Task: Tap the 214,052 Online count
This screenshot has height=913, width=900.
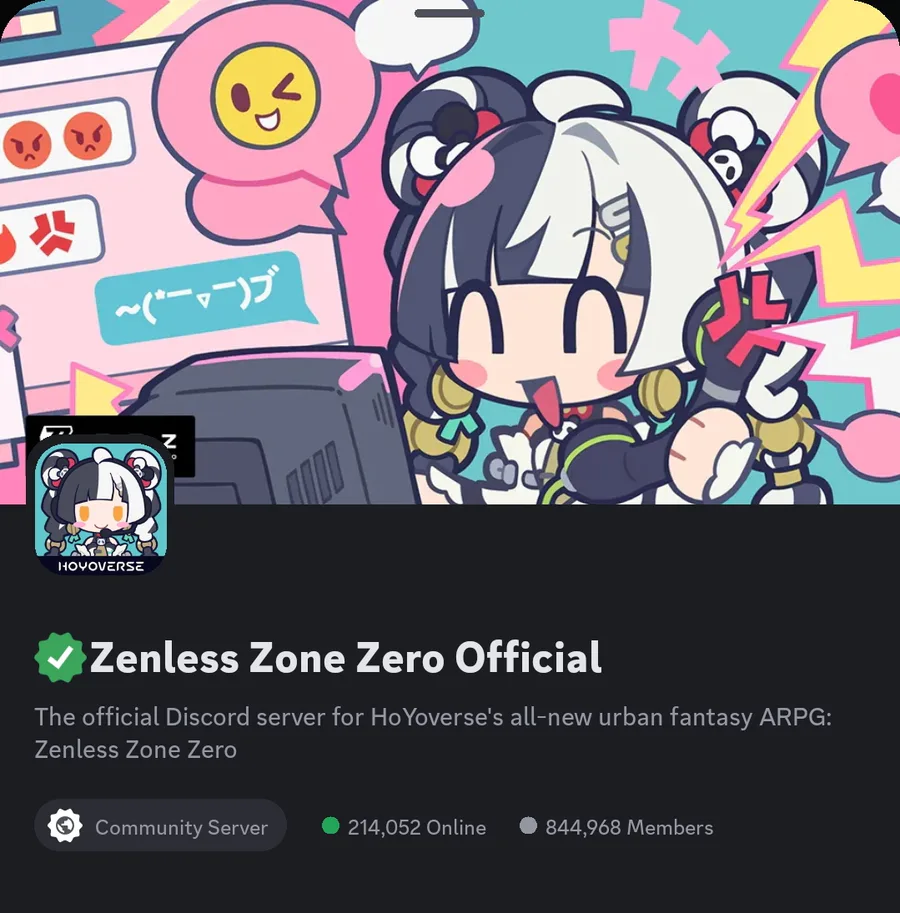Action: (x=417, y=827)
